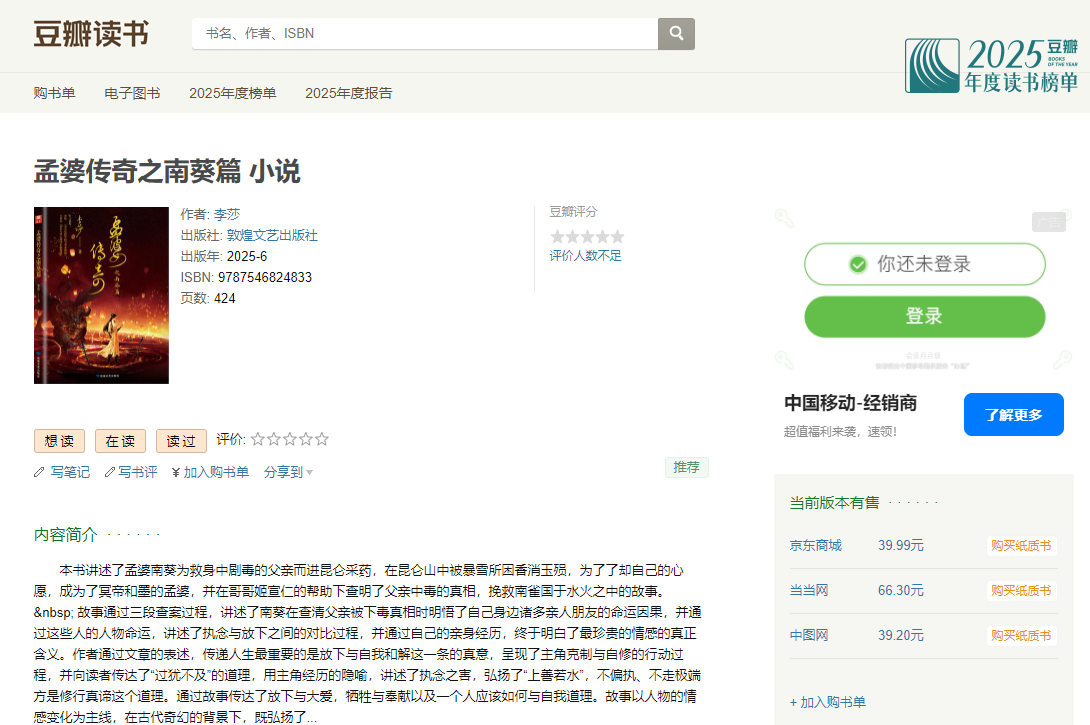Click the 了解更多 ad button
The height and width of the screenshot is (725, 1090).
pos(1013,414)
